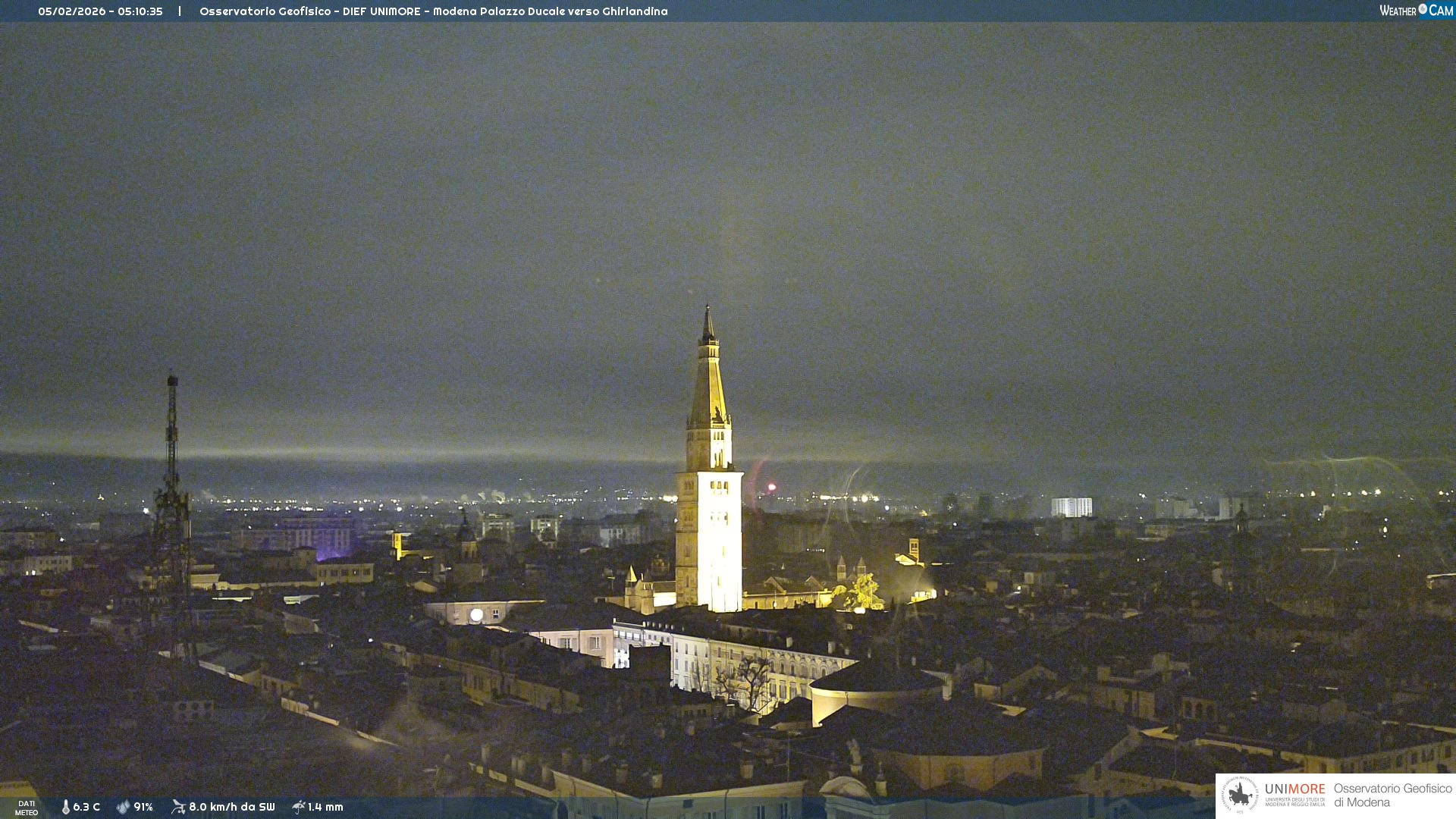
Task: Click the wind anemometer icon
Action: tap(178, 807)
